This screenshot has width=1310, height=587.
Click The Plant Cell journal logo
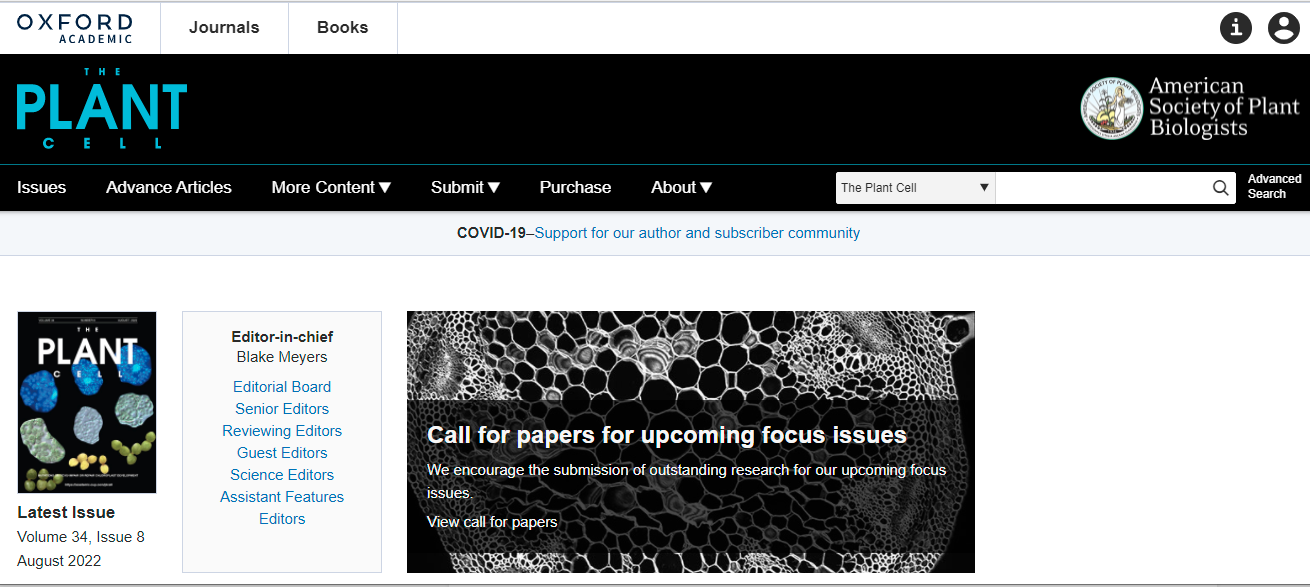pyautogui.click(x=102, y=109)
